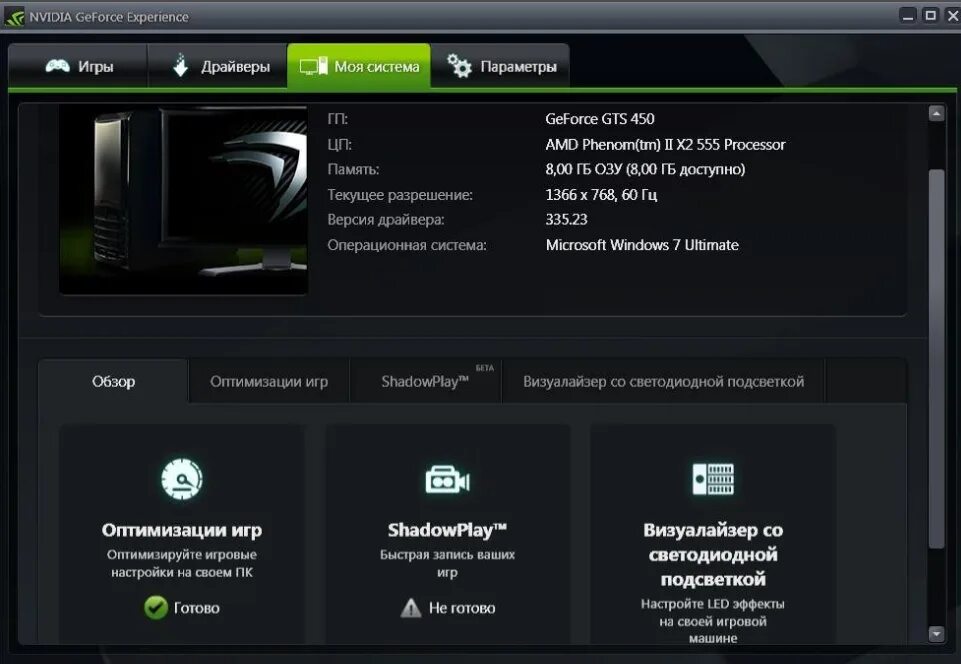Click the computer image thumbnail

(x=183, y=199)
